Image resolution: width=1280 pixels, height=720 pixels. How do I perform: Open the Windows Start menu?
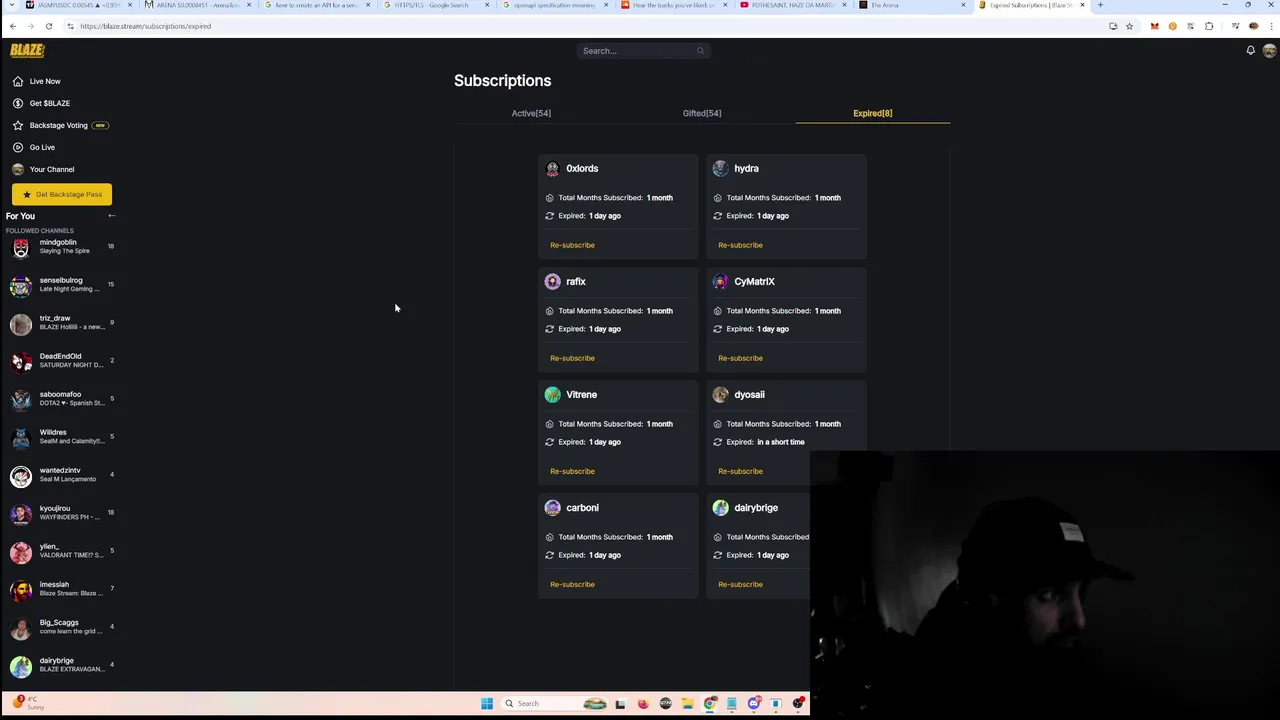[487, 704]
